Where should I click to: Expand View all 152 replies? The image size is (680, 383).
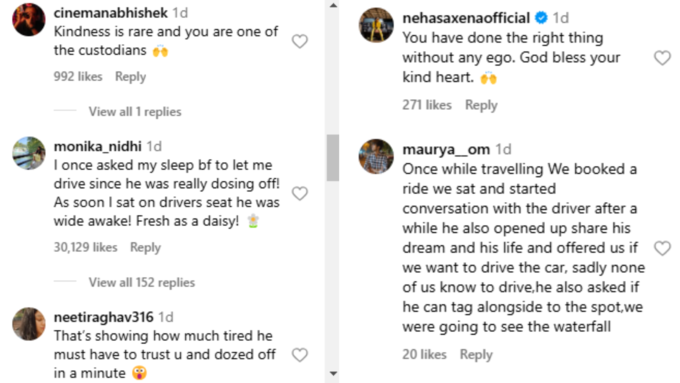tap(142, 283)
